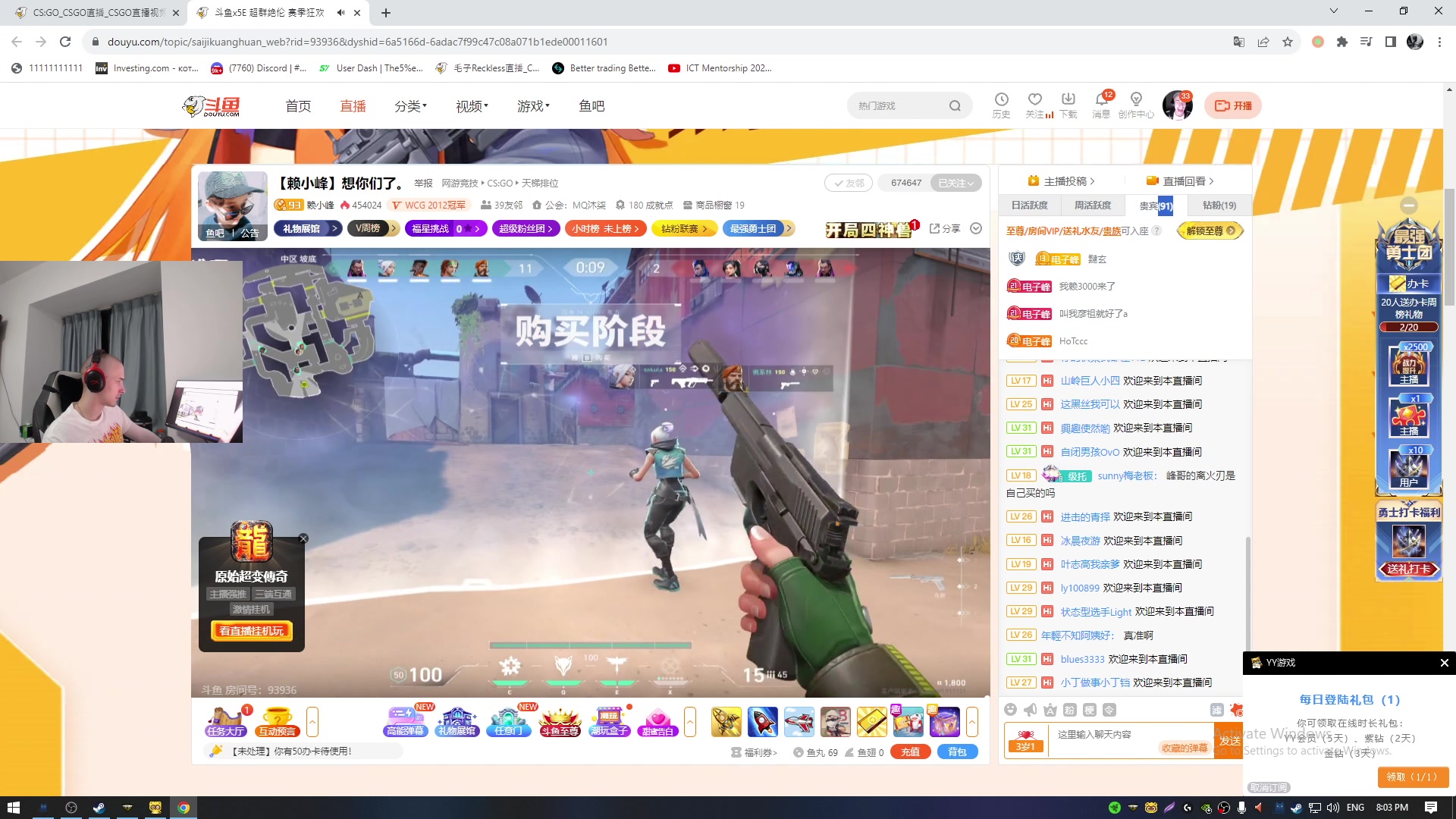Viewport: 1456px width, 819px height.
Task: Expand the gift list arrow
Action: coord(971,722)
